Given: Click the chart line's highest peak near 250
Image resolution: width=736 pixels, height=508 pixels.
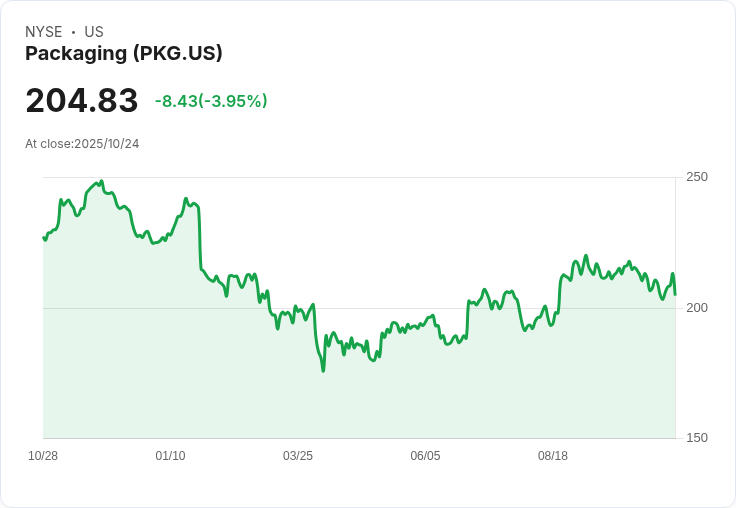Looking at the screenshot, I should [101, 182].
